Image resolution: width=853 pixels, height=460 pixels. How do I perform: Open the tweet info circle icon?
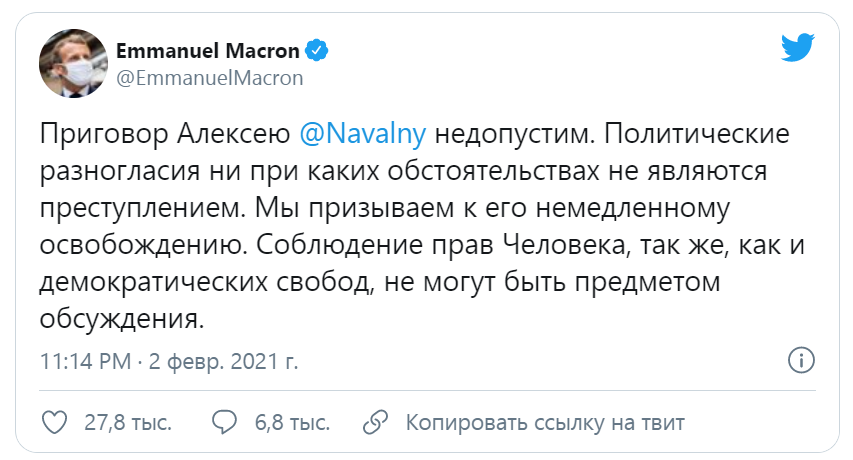click(801, 359)
